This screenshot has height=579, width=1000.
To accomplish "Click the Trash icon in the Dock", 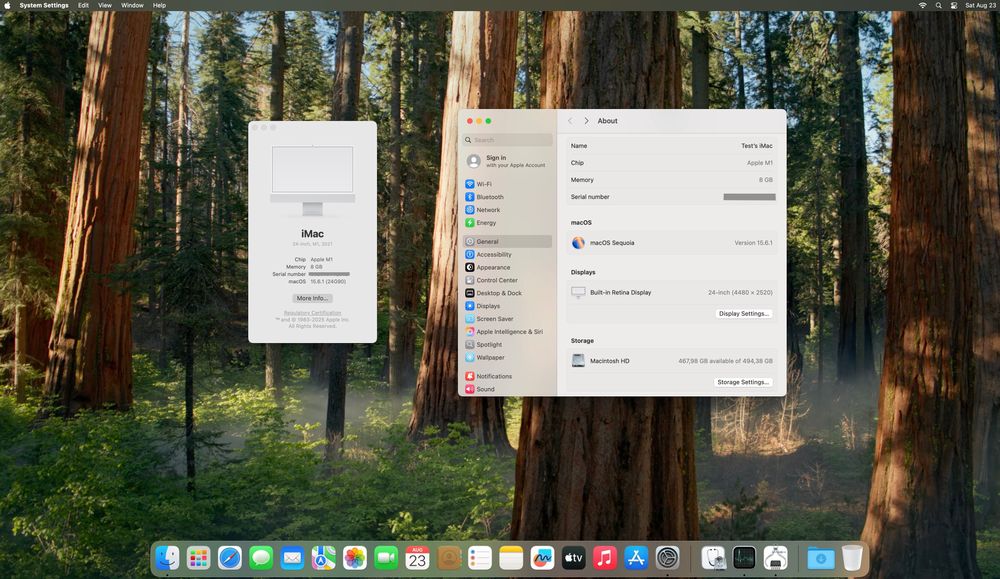I will [852, 558].
